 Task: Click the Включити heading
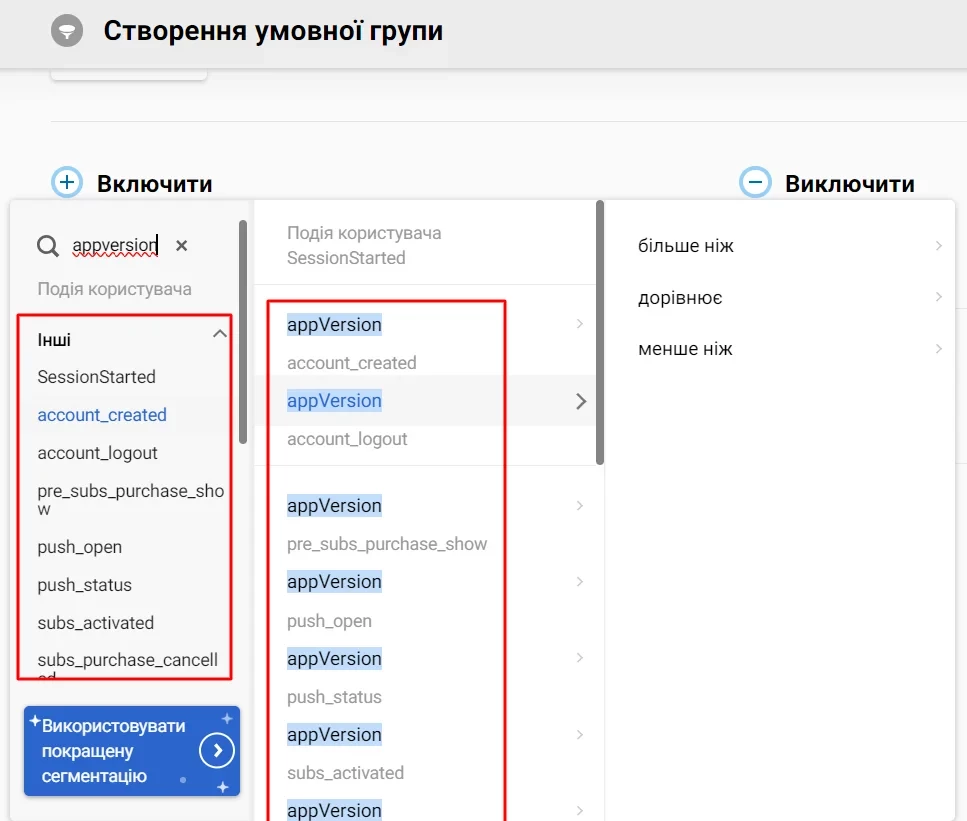coord(154,184)
